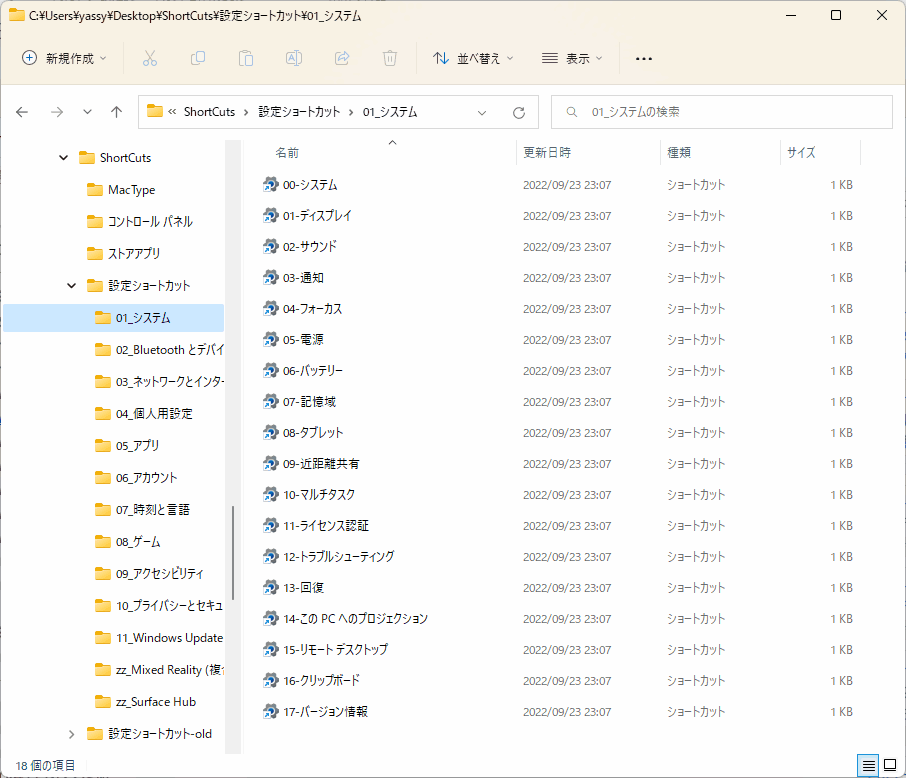
Task: Select the 04-フォーカス file name
Action: (x=313, y=309)
